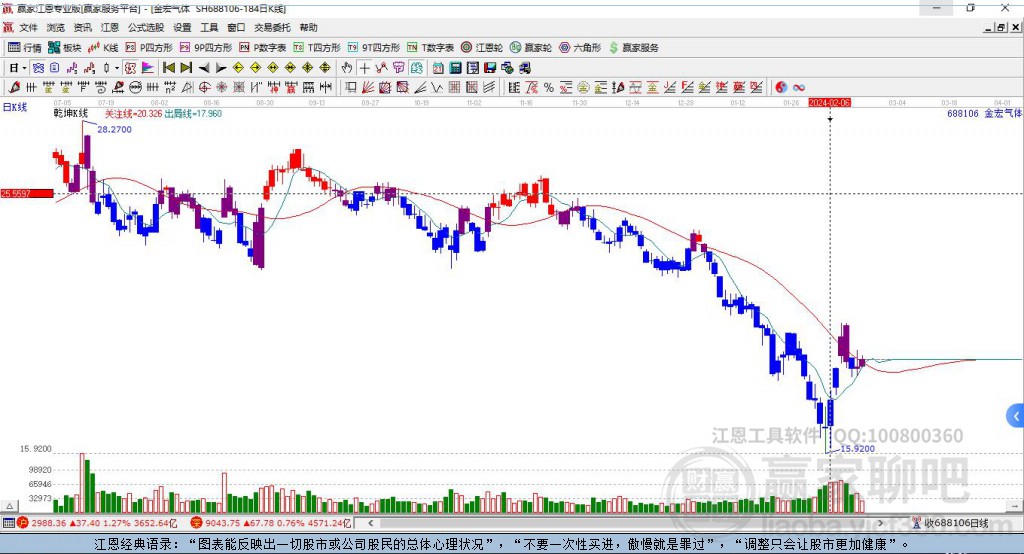Jump to last bar with green skip-right icon
1024x554 pixels.
tap(186, 67)
